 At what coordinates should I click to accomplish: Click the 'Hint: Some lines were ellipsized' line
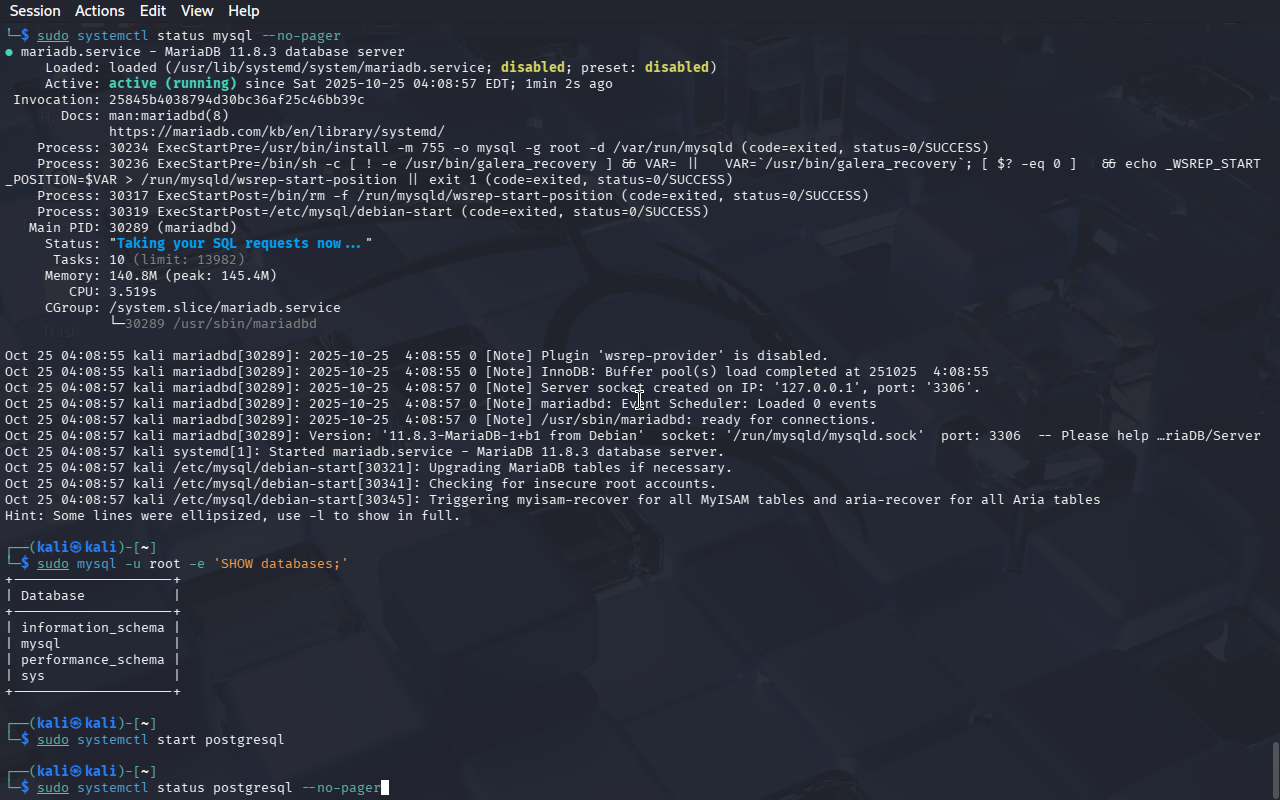232,516
